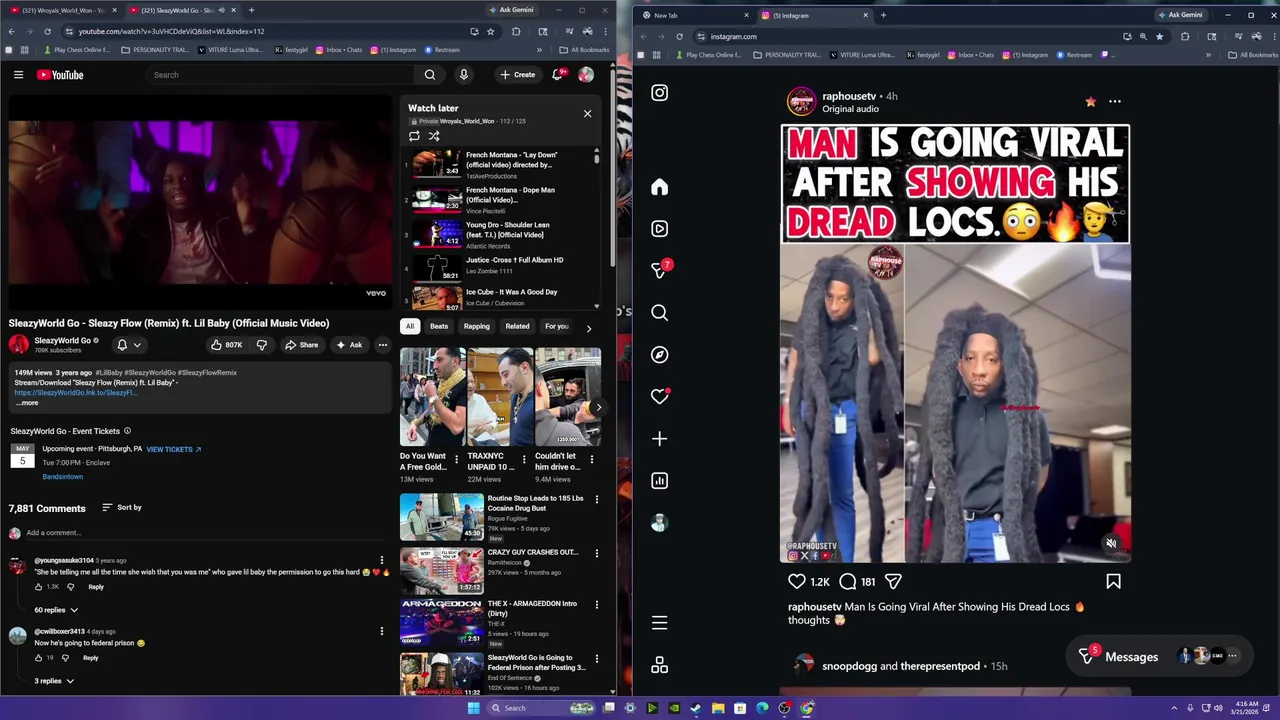Expand video description with ...more

click(x=27, y=403)
